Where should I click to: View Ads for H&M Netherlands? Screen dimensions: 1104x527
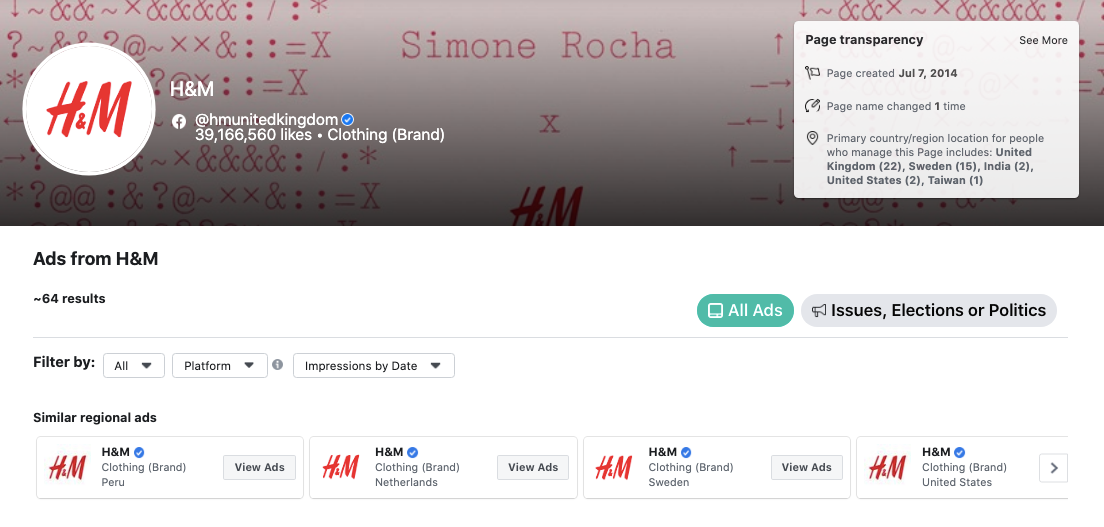point(533,467)
